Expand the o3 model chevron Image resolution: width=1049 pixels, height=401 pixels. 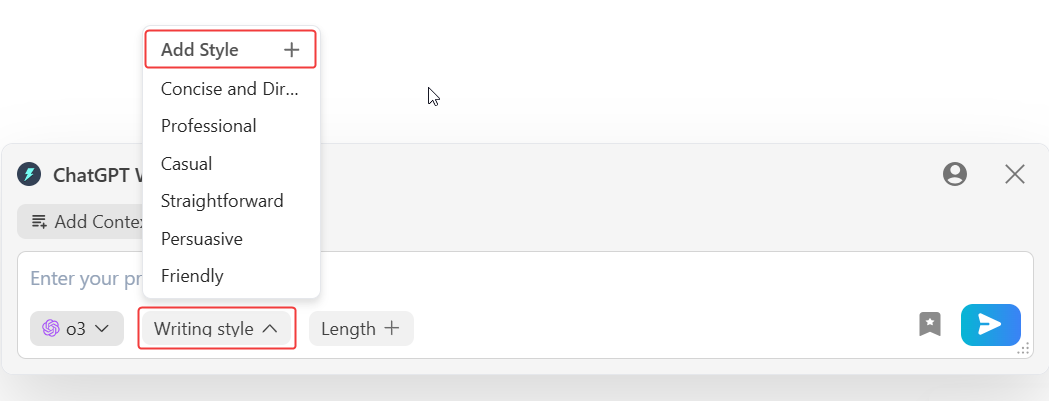pos(102,329)
